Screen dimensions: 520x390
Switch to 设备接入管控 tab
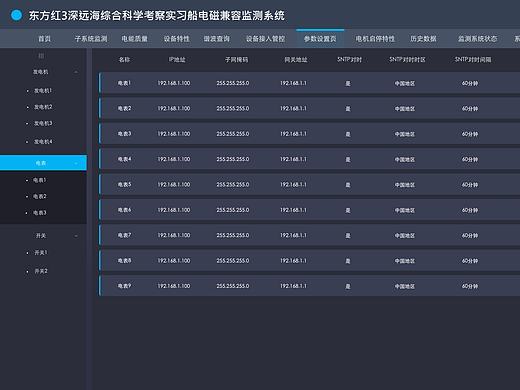pyautogui.click(x=266, y=39)
